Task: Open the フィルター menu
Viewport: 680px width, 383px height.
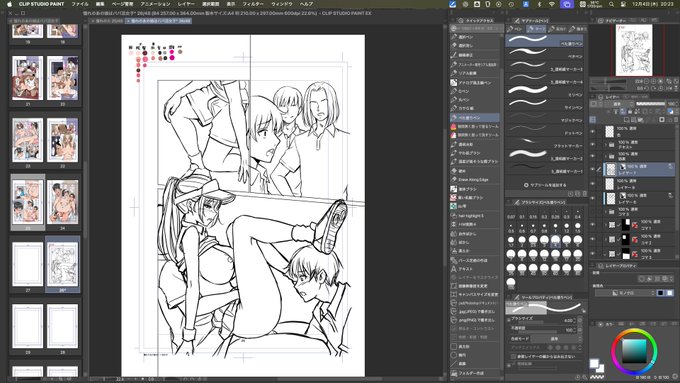Action: pos(252,4)
